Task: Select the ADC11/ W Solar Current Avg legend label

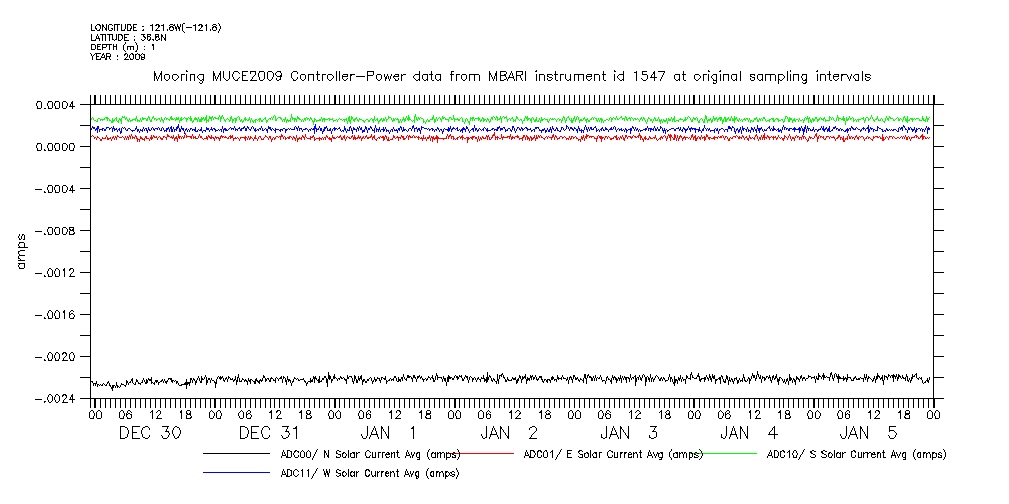Action: point(370,473)
